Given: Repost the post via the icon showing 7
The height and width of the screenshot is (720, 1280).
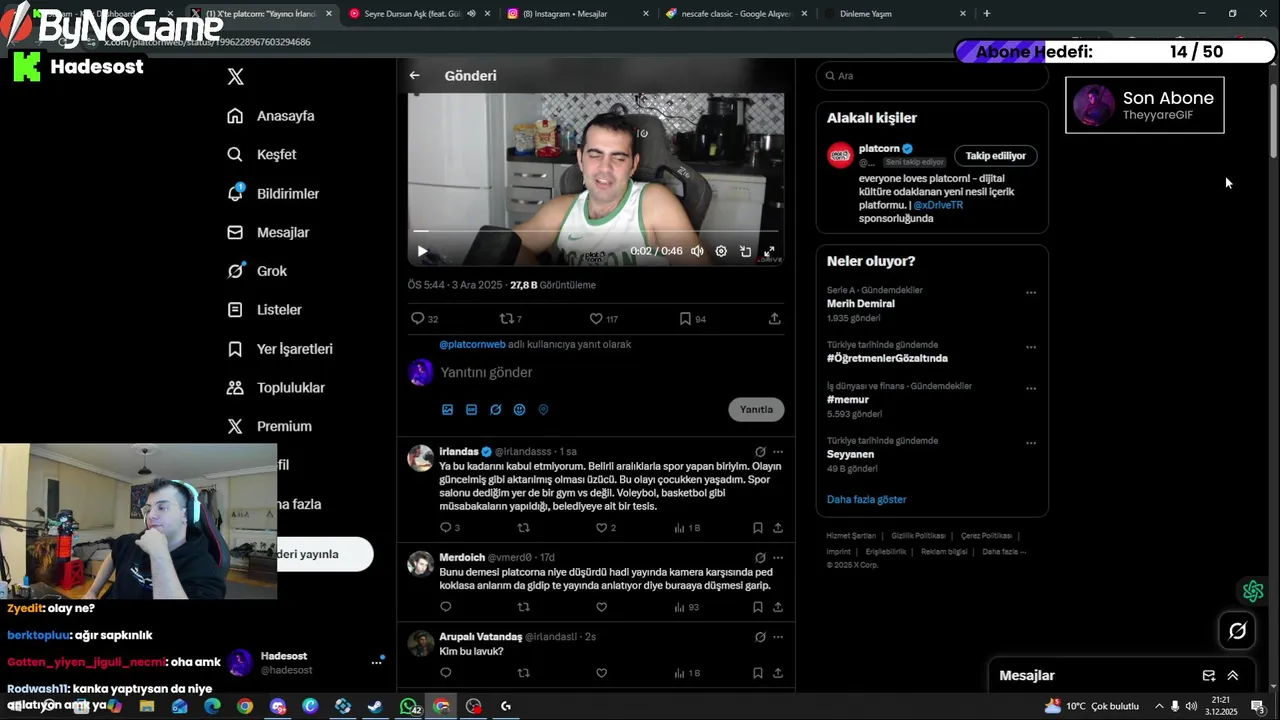Looking at the screenshot, I should click(511, 319).
